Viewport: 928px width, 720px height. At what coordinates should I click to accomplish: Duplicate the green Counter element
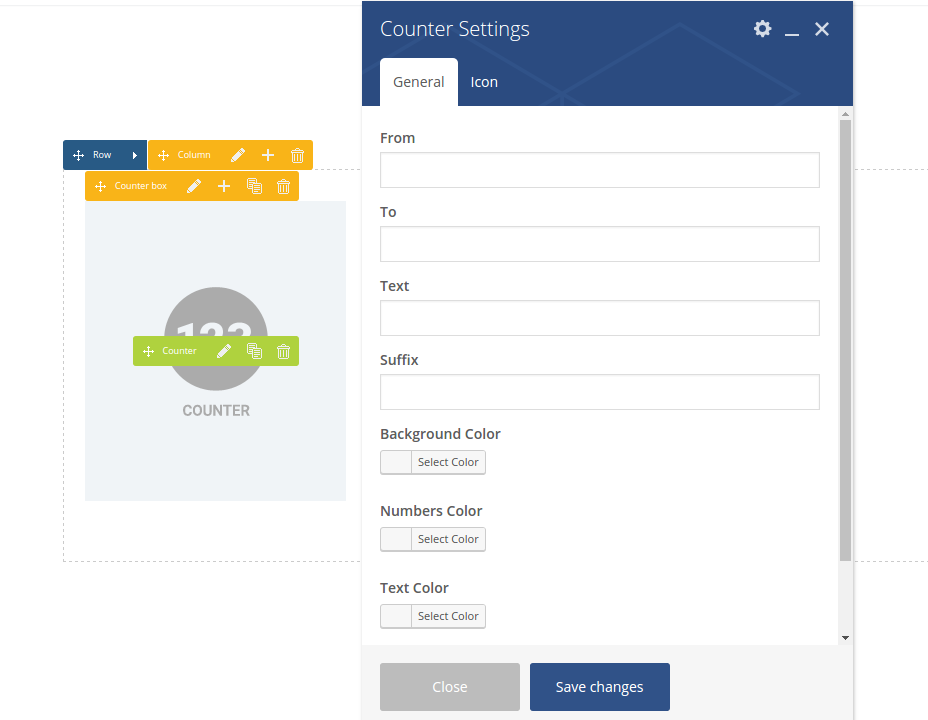click(254, 351)
